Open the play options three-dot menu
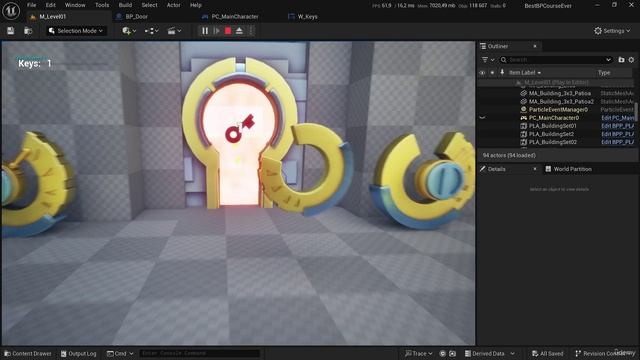 tap(251, 31)
